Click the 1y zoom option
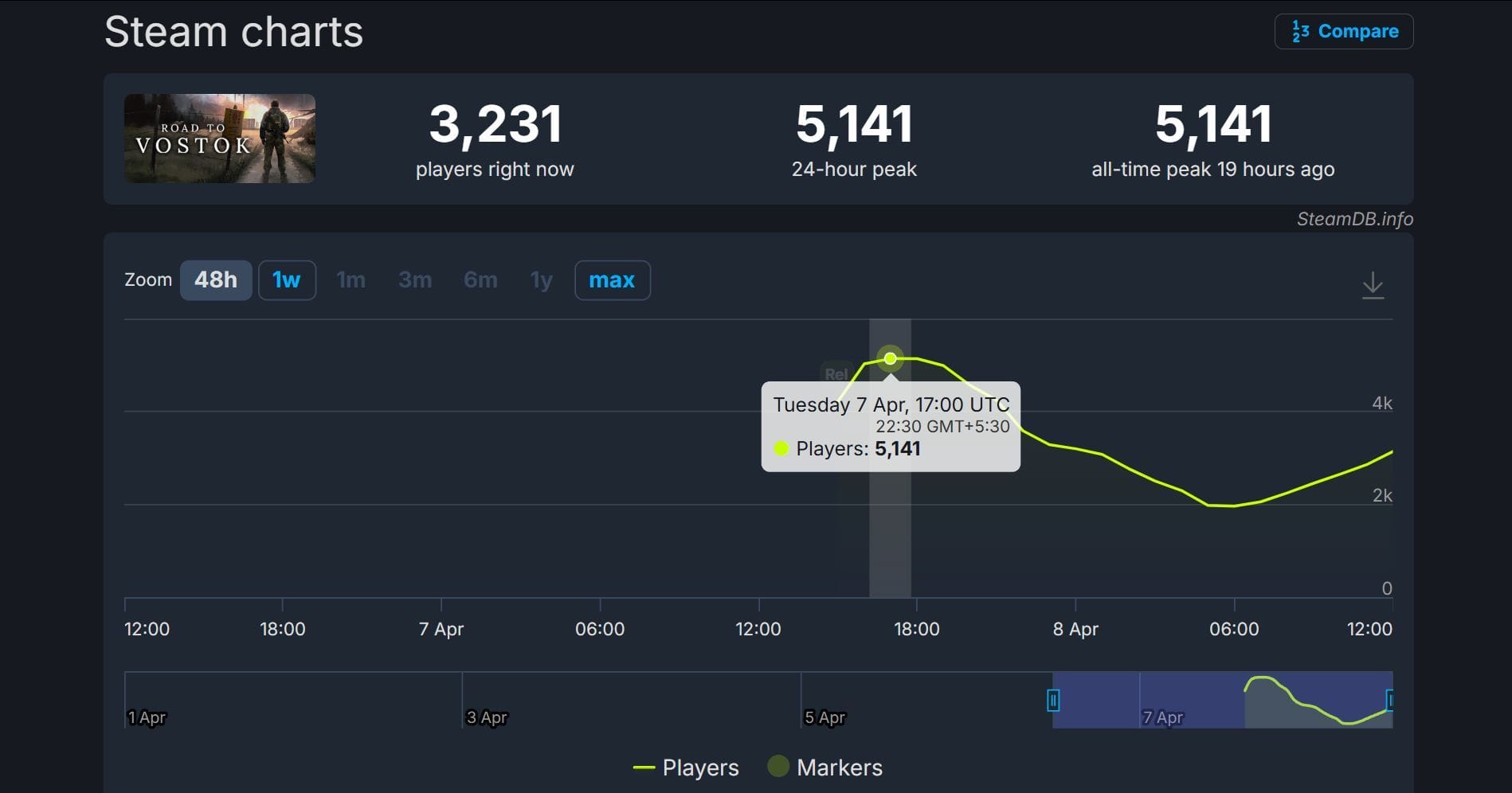 (x=542, y=280)
